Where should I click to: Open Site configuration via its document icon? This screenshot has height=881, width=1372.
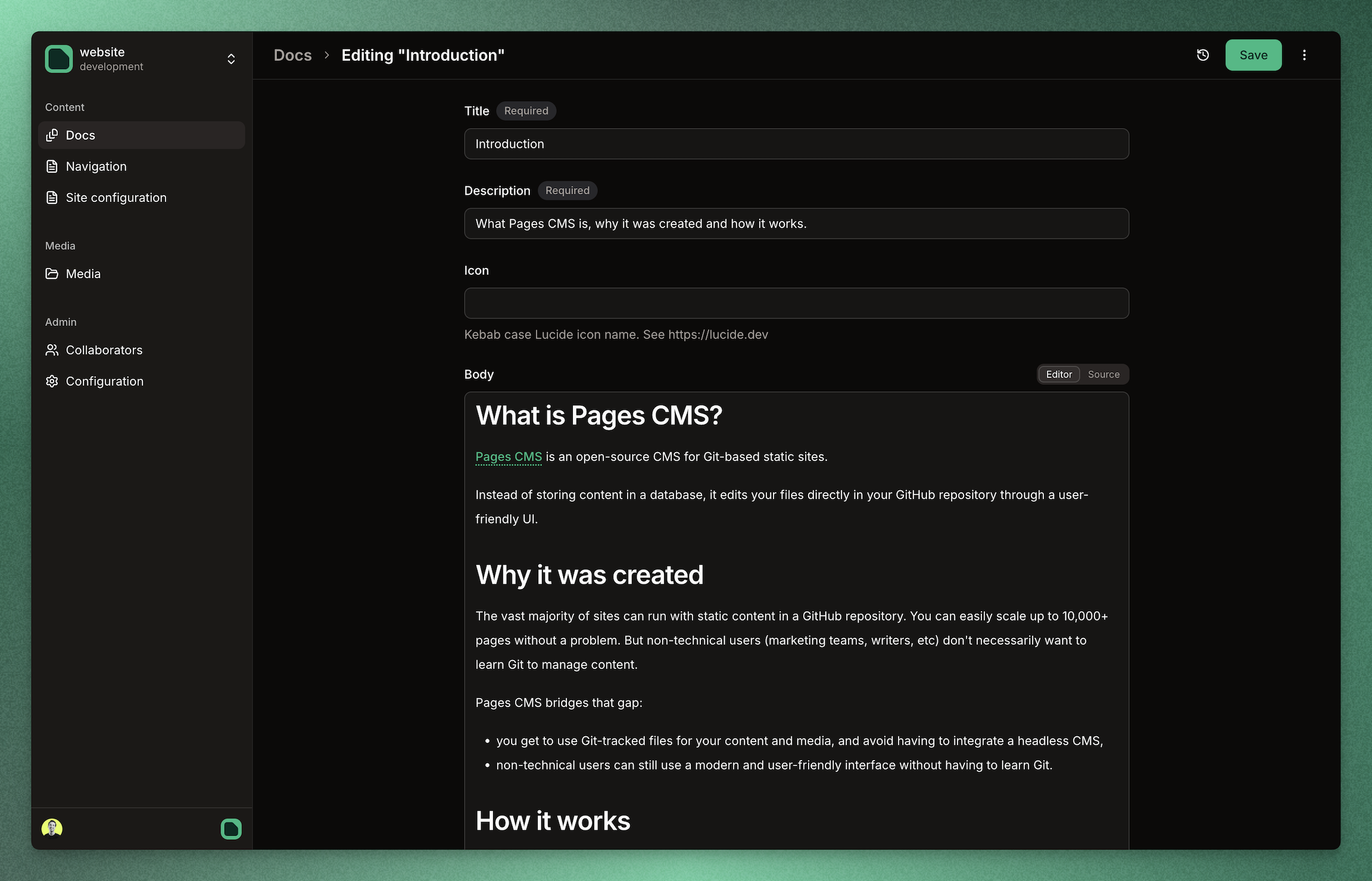coord(52,197)
